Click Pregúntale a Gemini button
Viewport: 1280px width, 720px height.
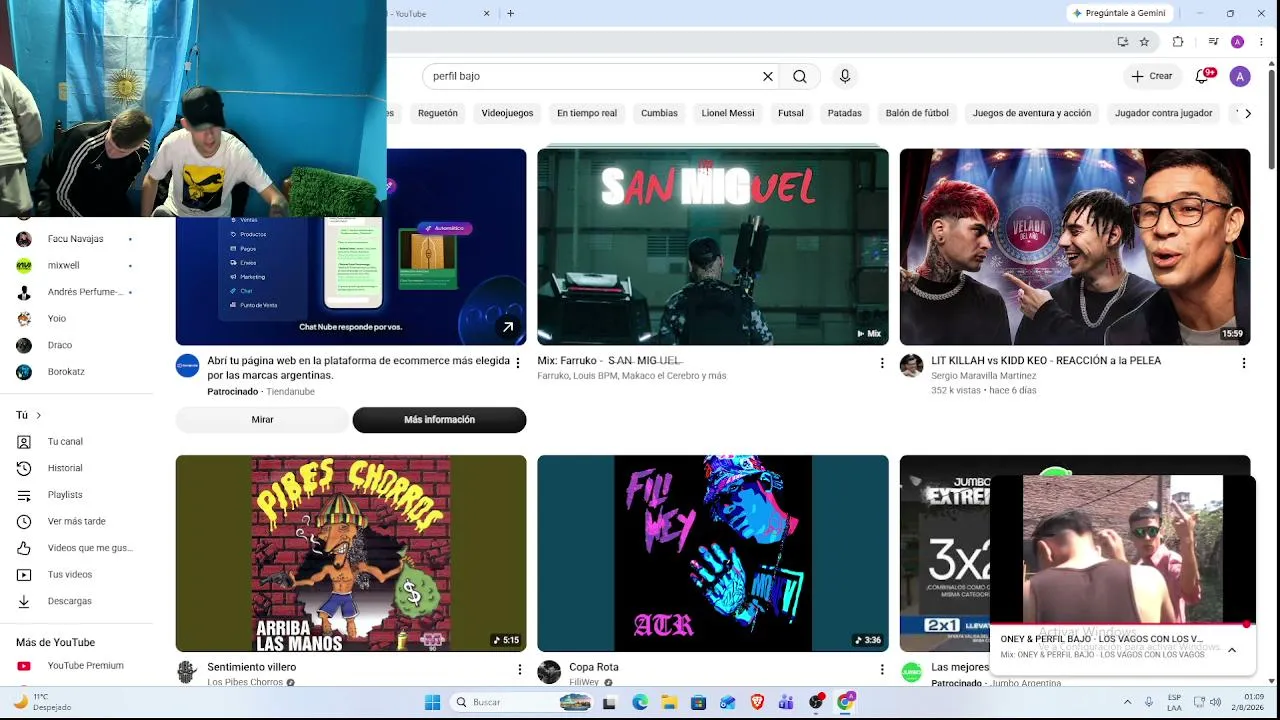(1120, 13)
